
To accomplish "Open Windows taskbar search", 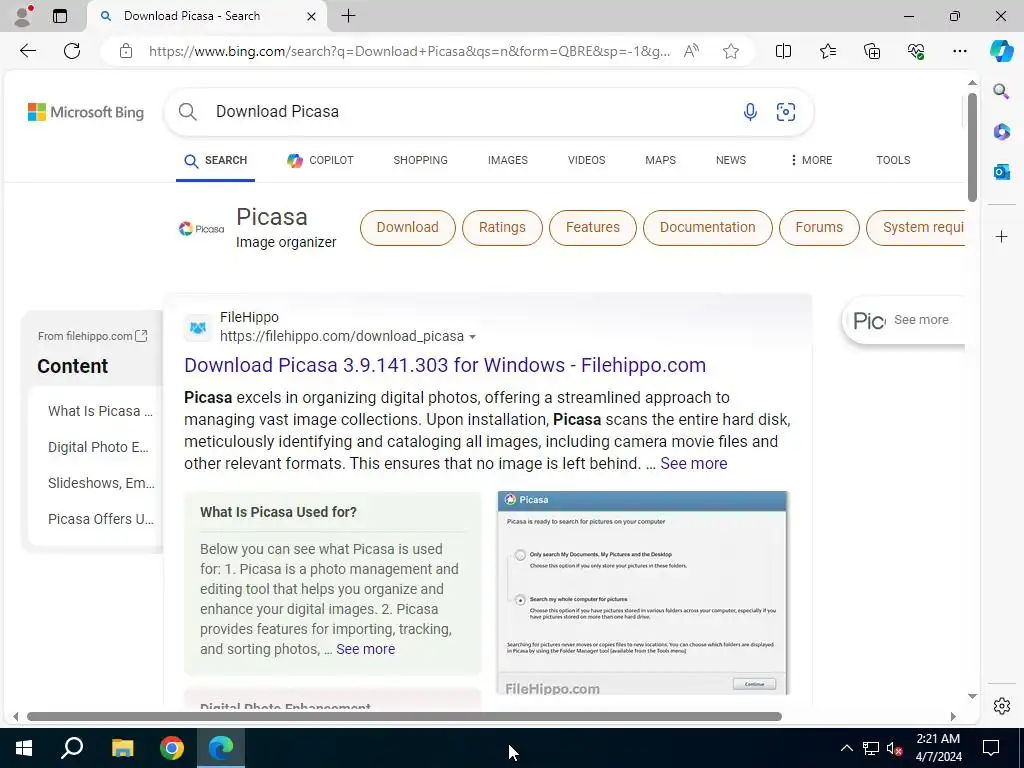I will click(72, 748).
